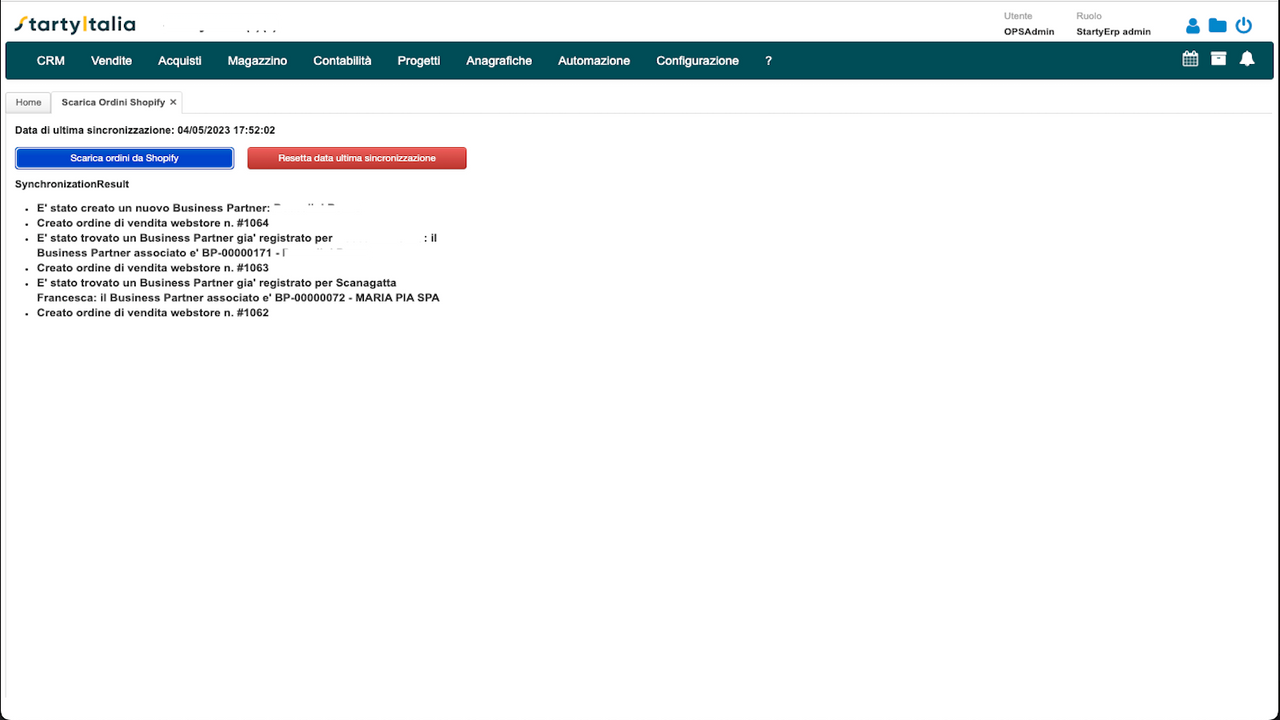Click the 'nuovo Business Partner' created line
This screenshot has width=1280, height=720.
pyautogui.click(x=186, y=208)
